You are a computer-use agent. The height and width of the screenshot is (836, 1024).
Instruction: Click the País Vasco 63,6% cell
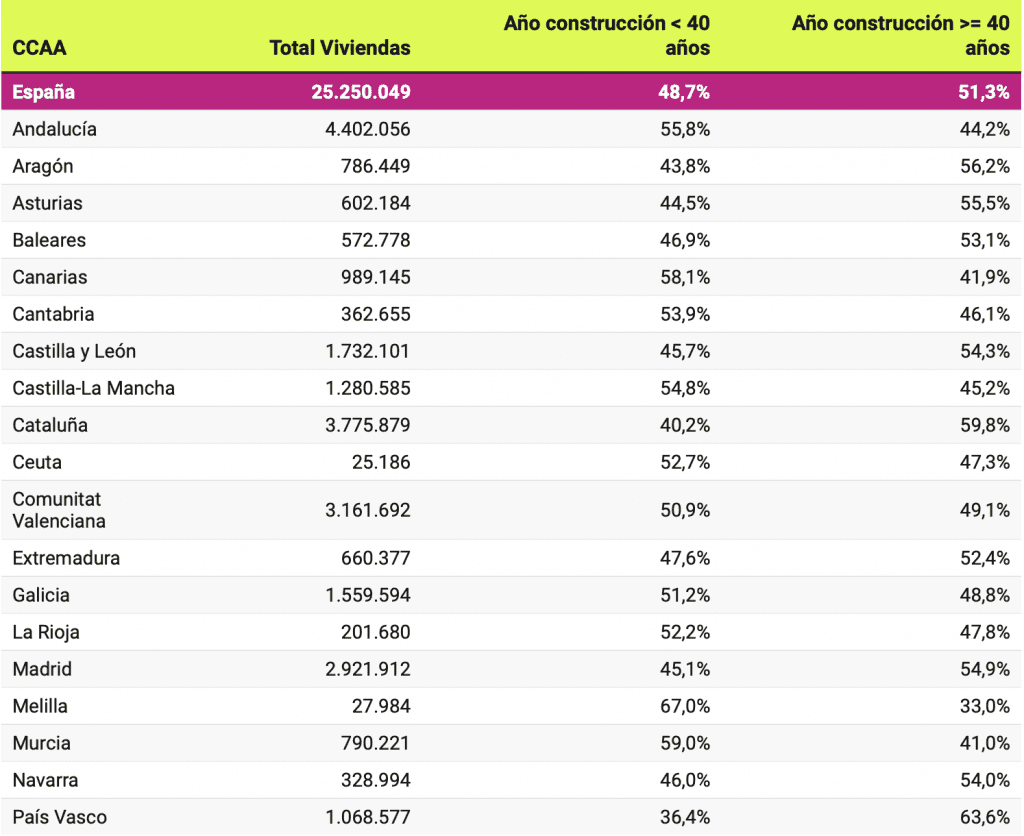(985, 817)
